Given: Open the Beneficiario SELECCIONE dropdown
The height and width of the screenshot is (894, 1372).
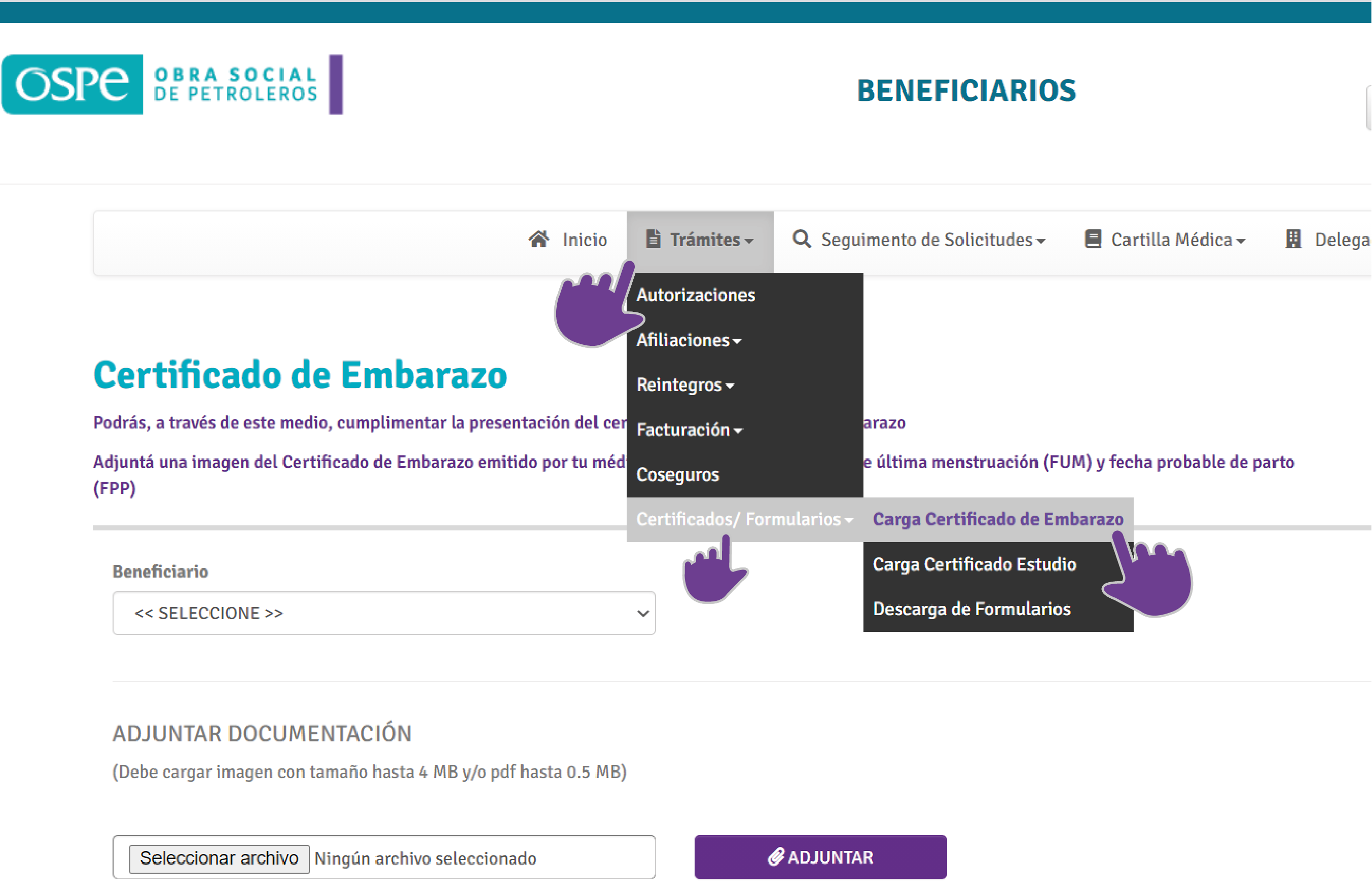Looking at the screenshot, I should click(x=384, y=613).
